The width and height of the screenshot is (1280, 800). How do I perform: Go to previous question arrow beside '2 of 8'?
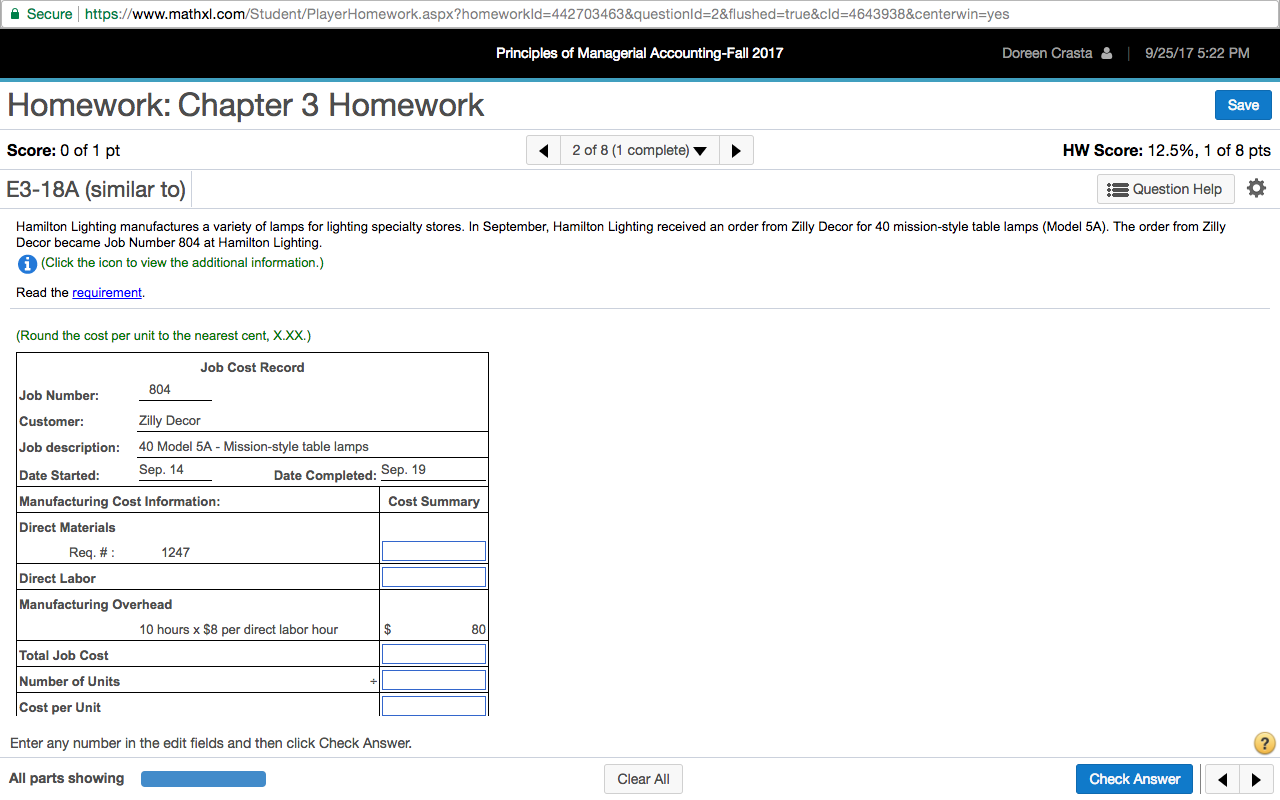pyautogui.click(x=543, y=151)
